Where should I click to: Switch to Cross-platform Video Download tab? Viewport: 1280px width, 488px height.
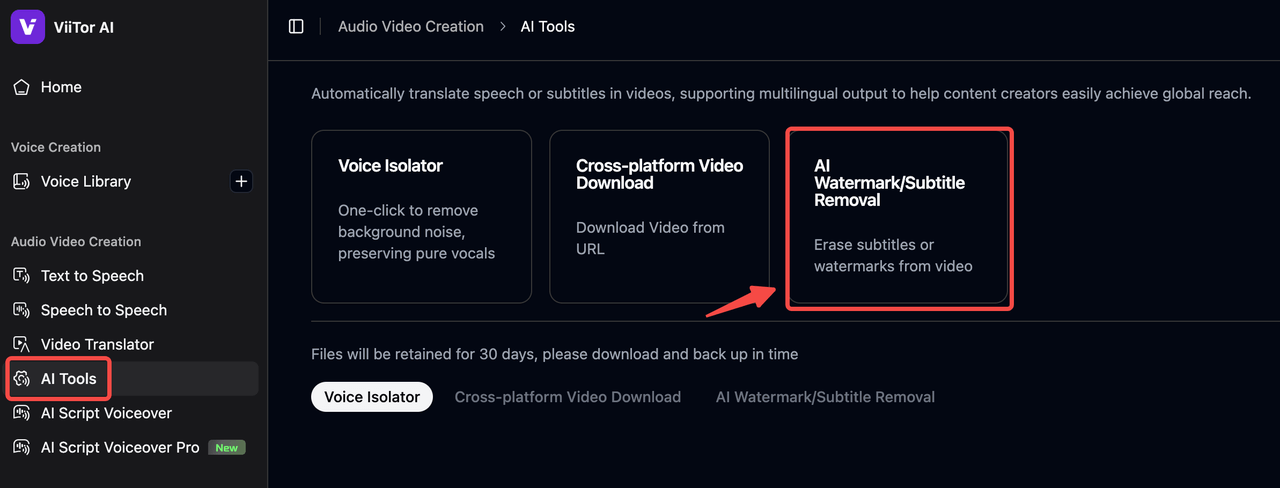coord(567,397)
